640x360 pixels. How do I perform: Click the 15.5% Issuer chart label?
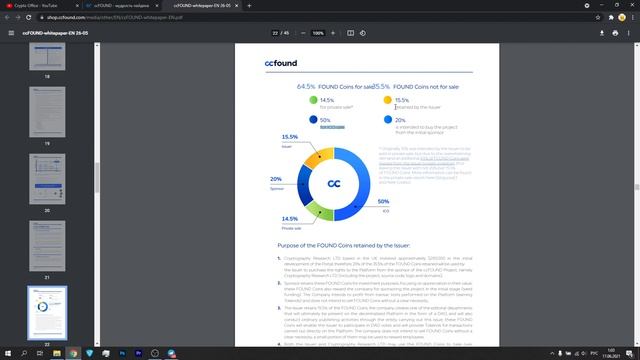pyautogui.click(x=290, y=141)
